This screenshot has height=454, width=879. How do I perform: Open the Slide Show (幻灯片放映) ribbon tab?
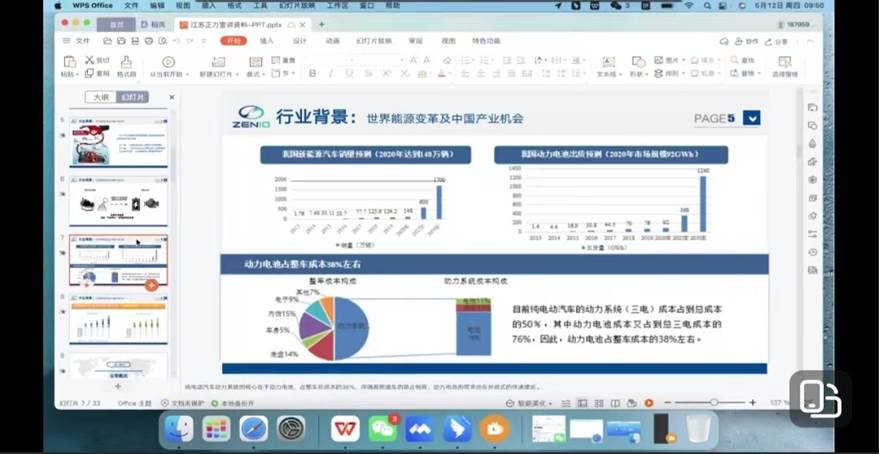[x=374, y=41]
